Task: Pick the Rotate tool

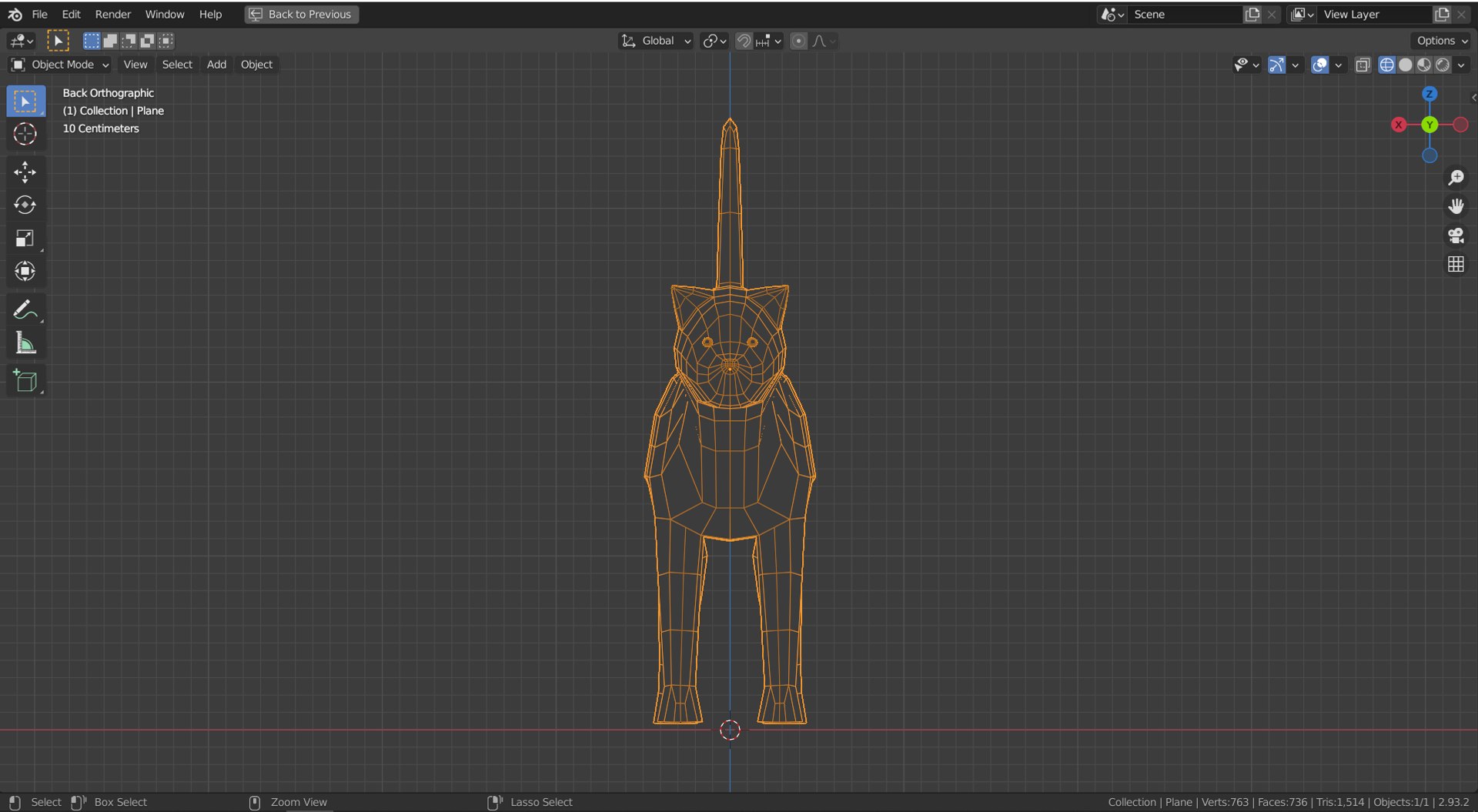Action: [x=25, y=205]
